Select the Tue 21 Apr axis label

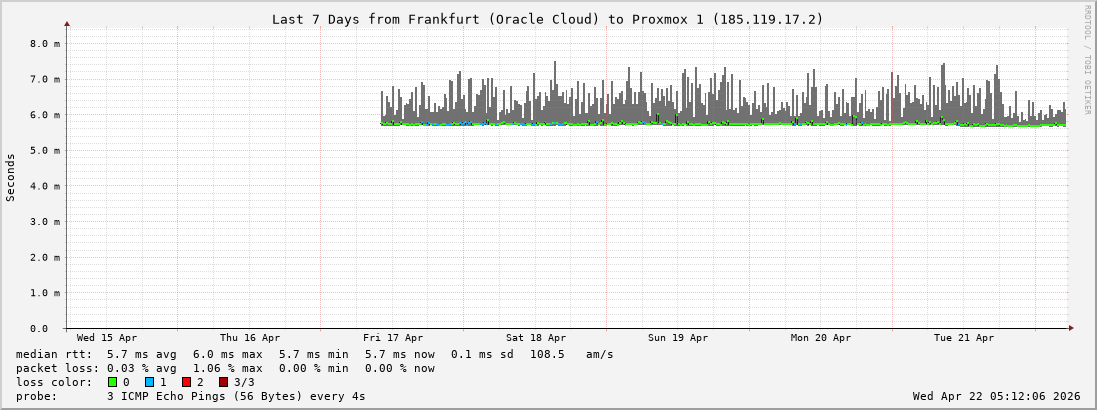[x=964, y=338]
